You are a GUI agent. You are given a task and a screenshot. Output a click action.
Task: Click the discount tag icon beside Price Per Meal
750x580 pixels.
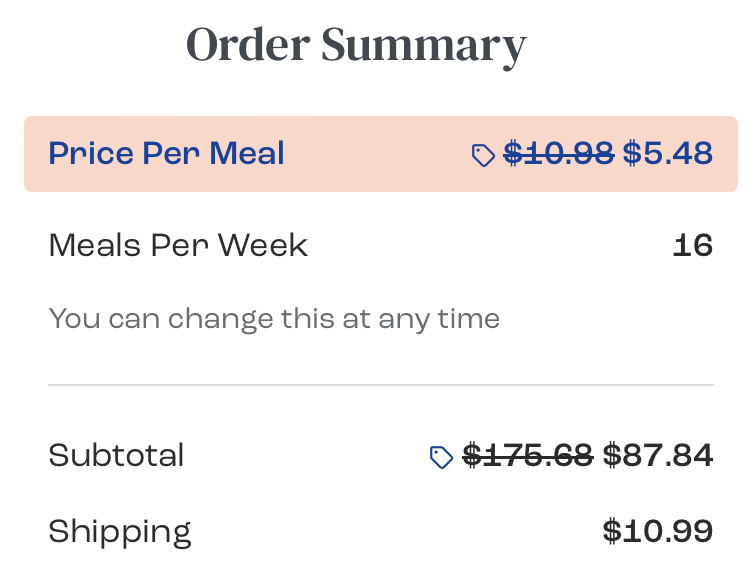[x=483, y=155]
